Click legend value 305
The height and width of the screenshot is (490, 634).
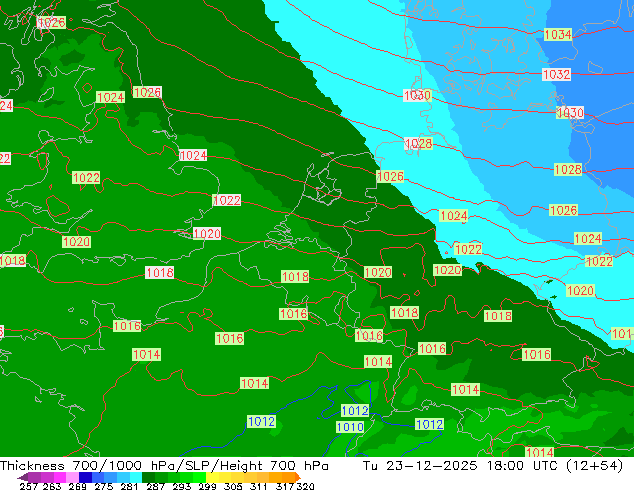tap(233, 486)
